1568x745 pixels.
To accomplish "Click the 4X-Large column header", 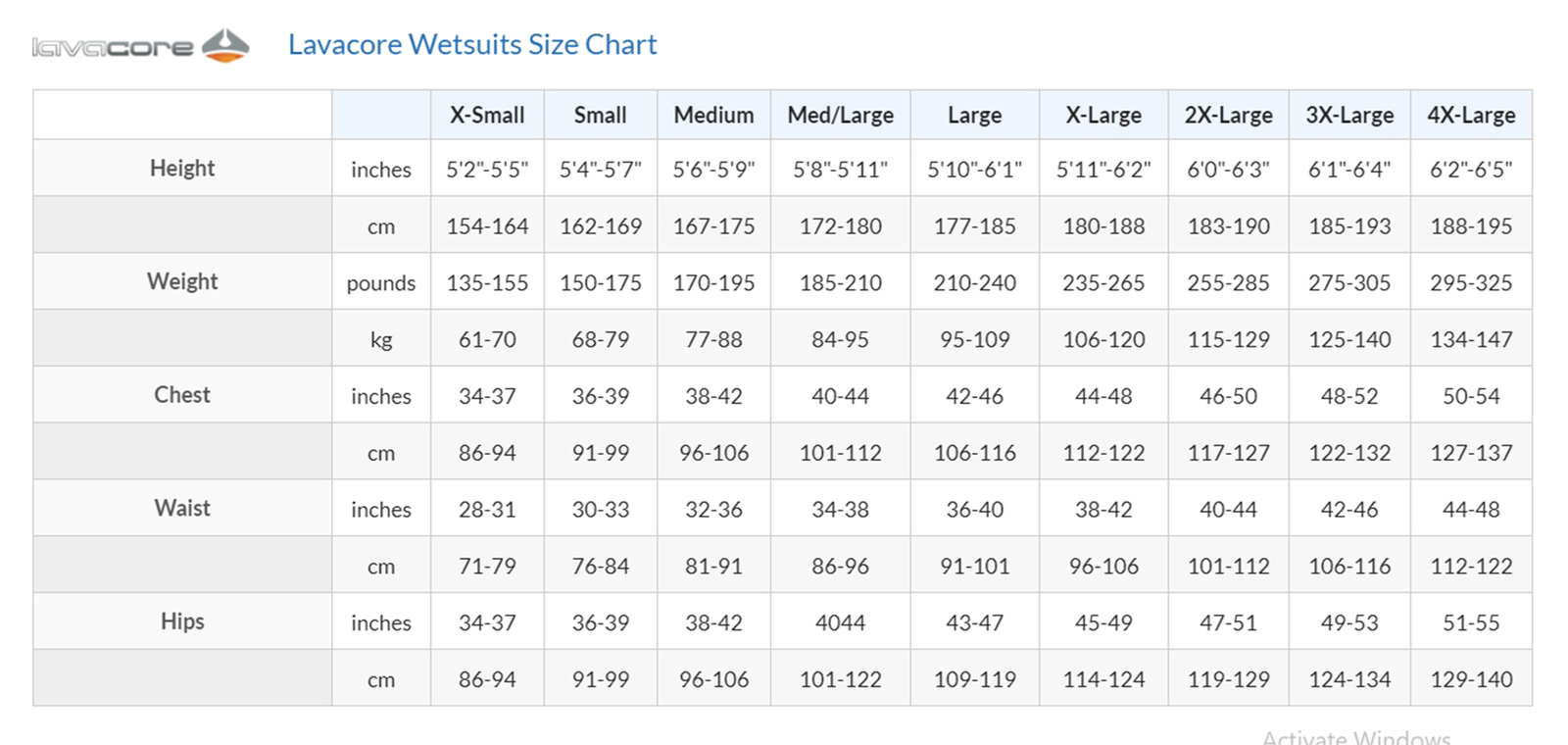I will [1470, 116].
